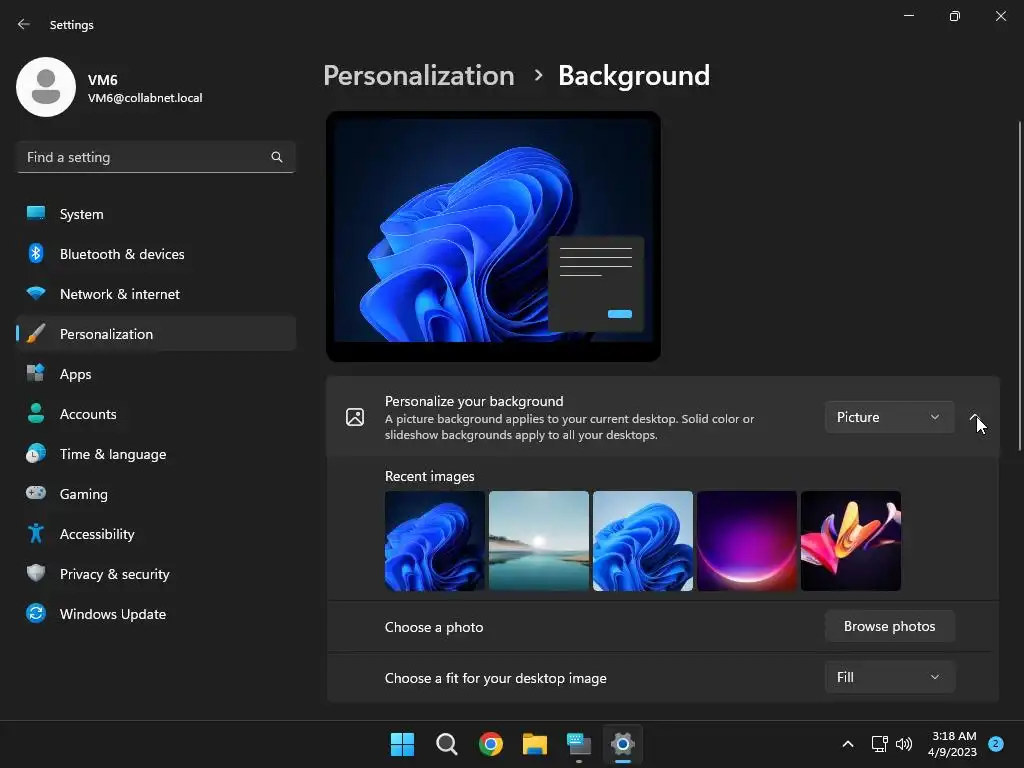Open Windows Update settings
The image size is (1024, 768).
pos(156,614)
